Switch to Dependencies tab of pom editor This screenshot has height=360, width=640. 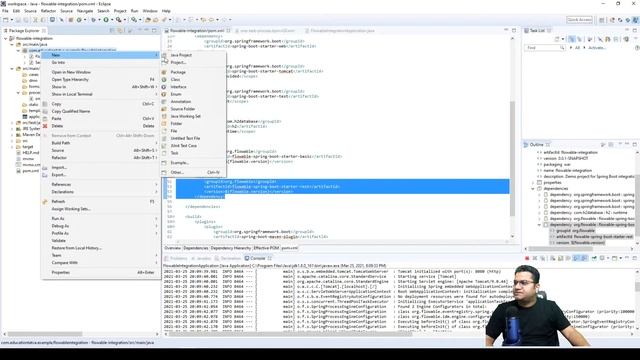(196, 248)
